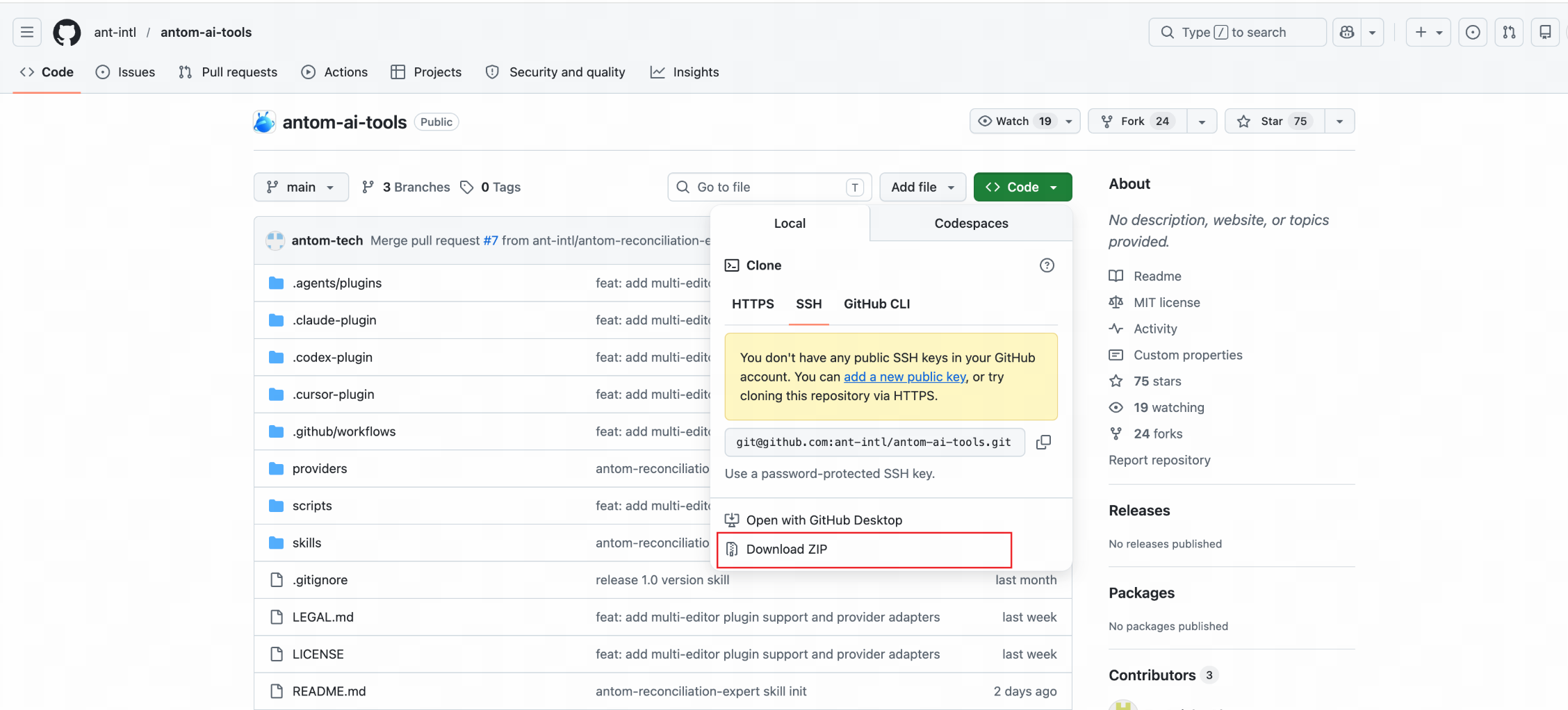1568x710 pixels.
Task: Expand the Star lists dropdown arrow
Action: (1339, 121)
